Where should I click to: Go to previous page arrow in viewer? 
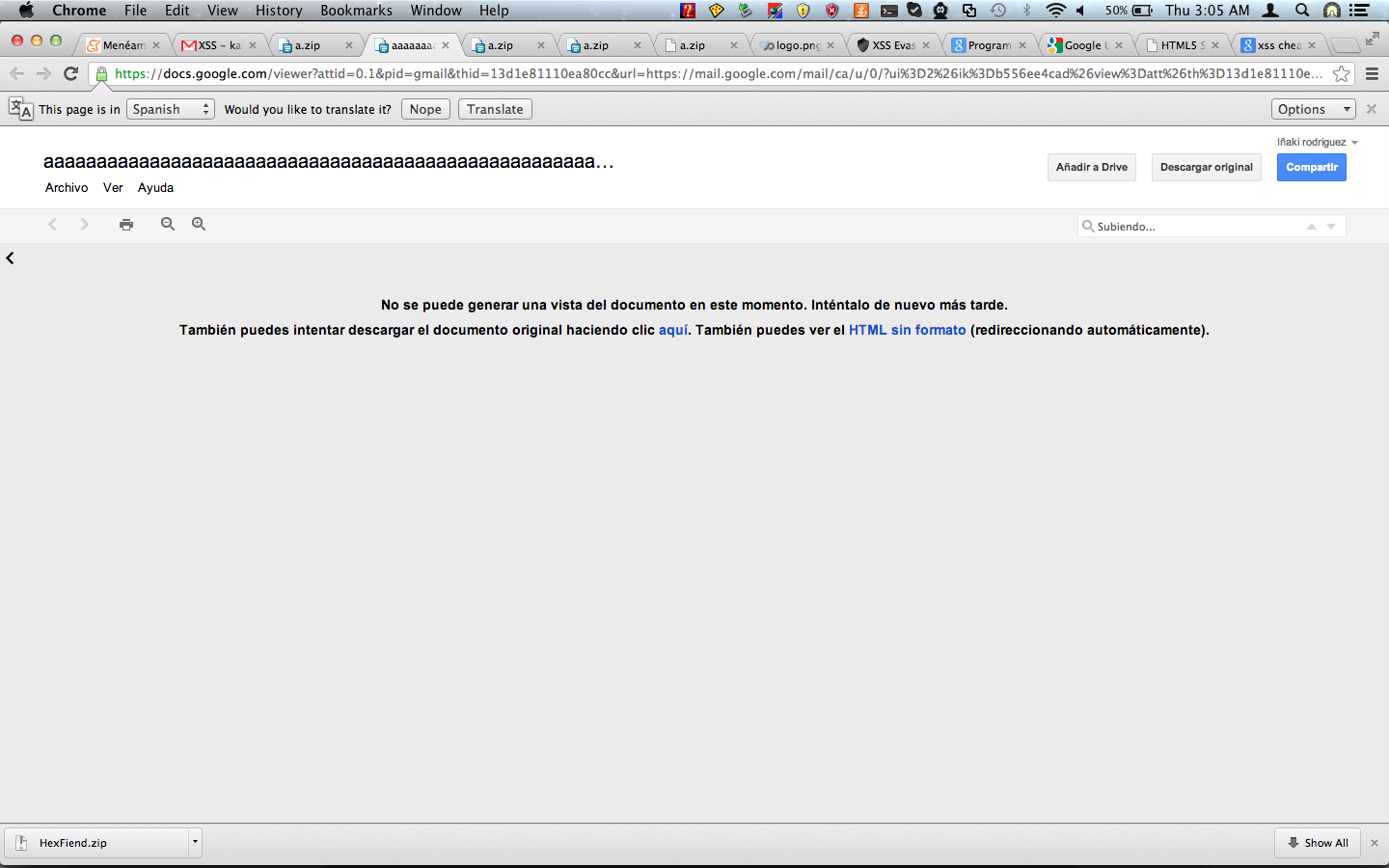53,225
